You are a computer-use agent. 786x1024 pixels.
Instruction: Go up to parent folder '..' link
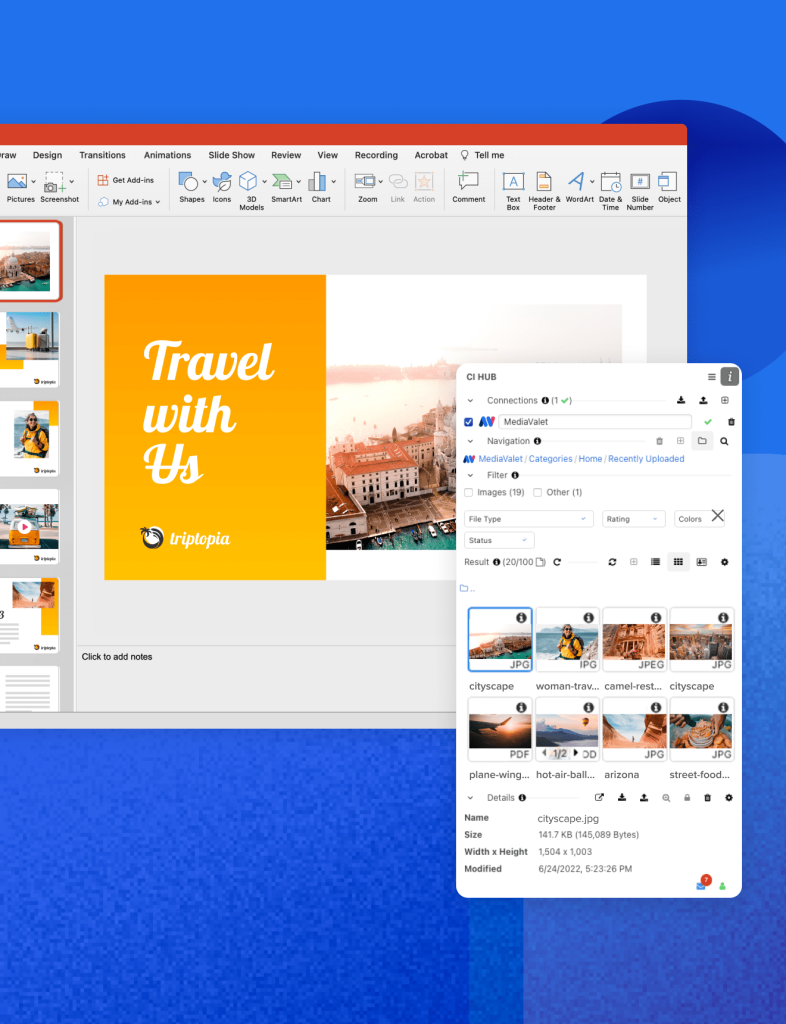point(467,588)
